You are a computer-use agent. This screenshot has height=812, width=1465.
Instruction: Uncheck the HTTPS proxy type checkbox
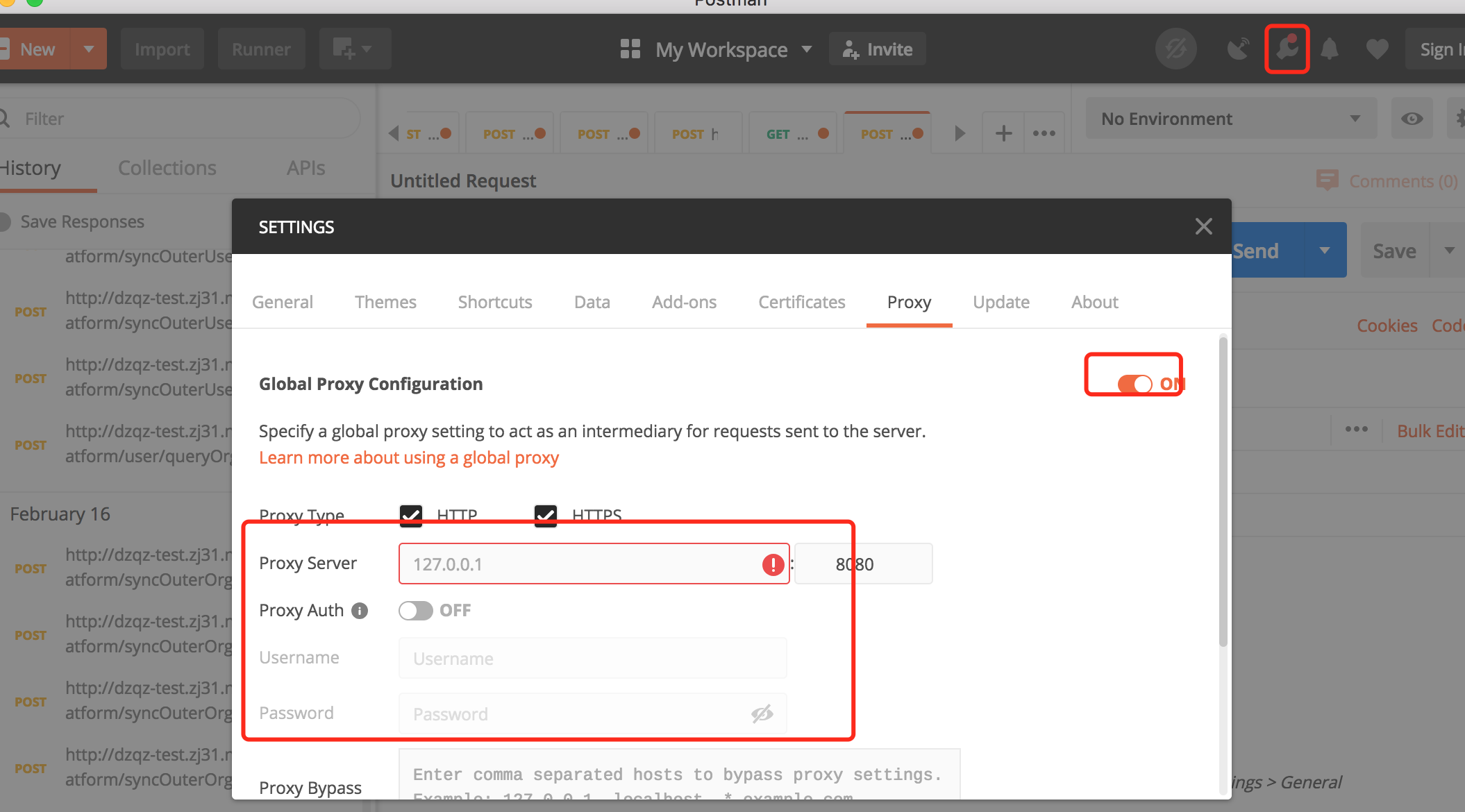546,516
